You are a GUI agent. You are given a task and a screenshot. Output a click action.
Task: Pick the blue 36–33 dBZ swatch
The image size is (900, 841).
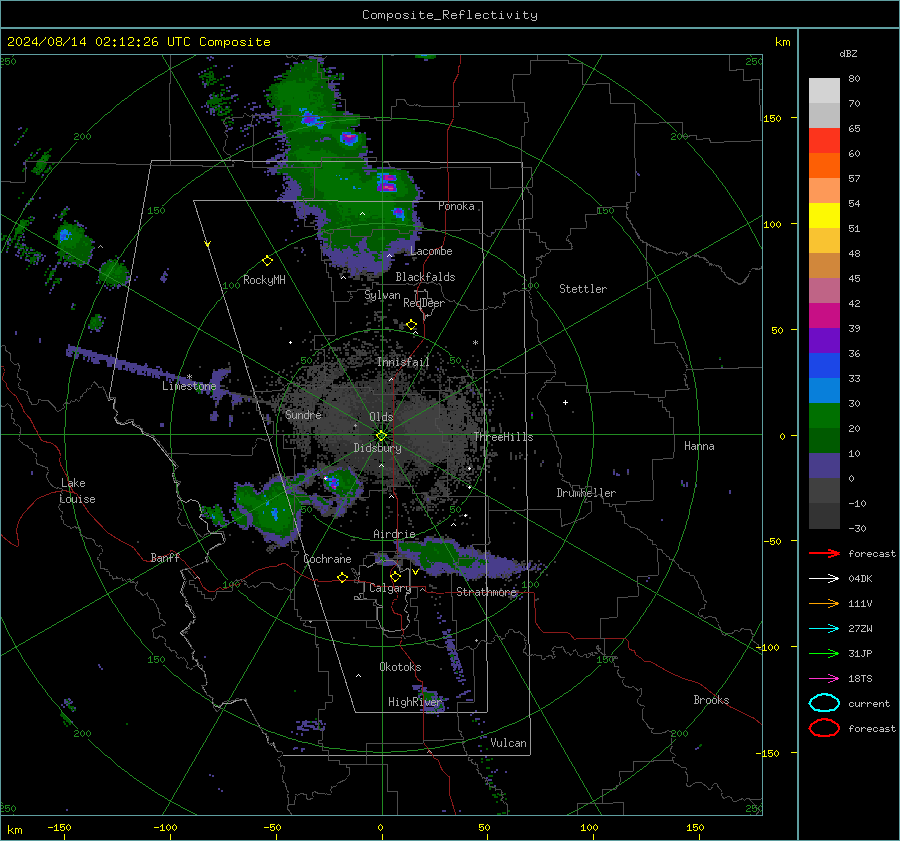(x=824, y=366)
